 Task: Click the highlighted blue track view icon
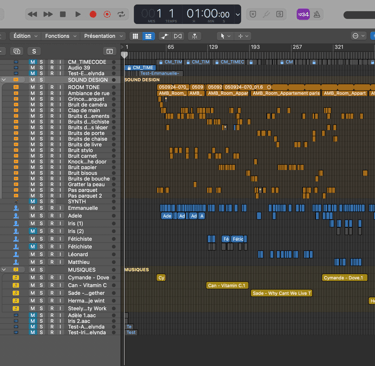(148, 36)
